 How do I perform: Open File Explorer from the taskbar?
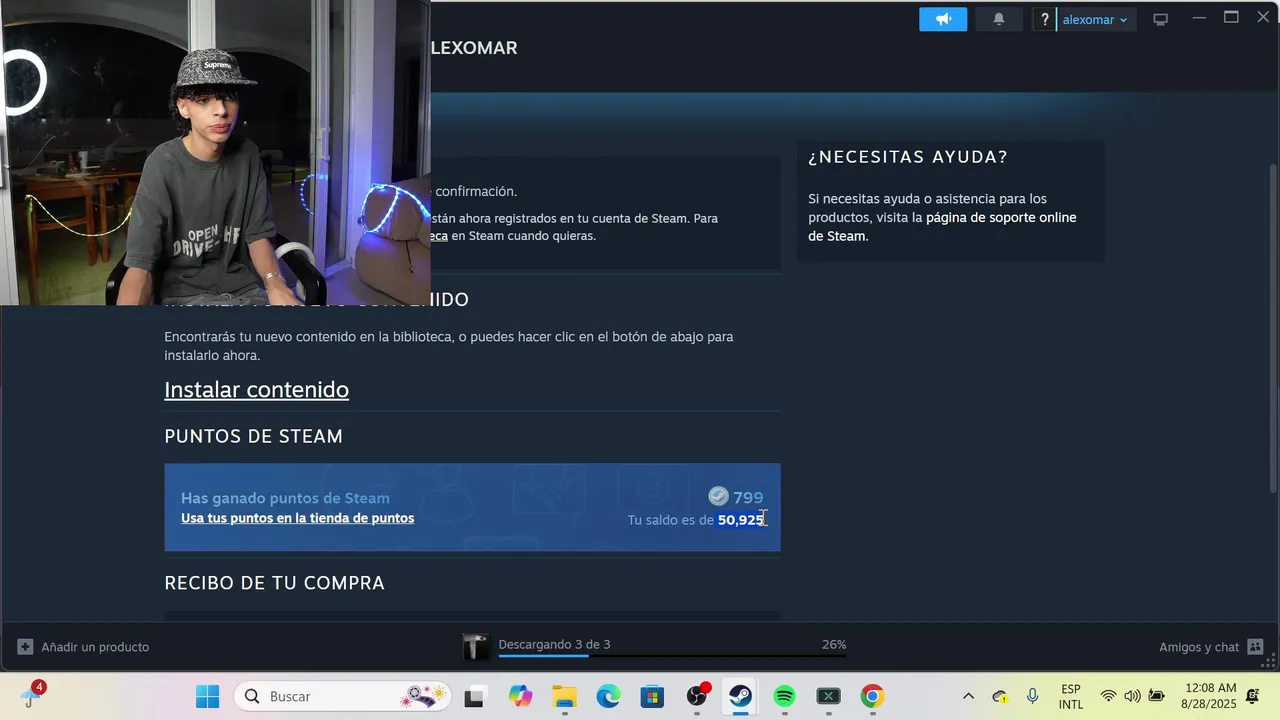[x=565, y=696]
